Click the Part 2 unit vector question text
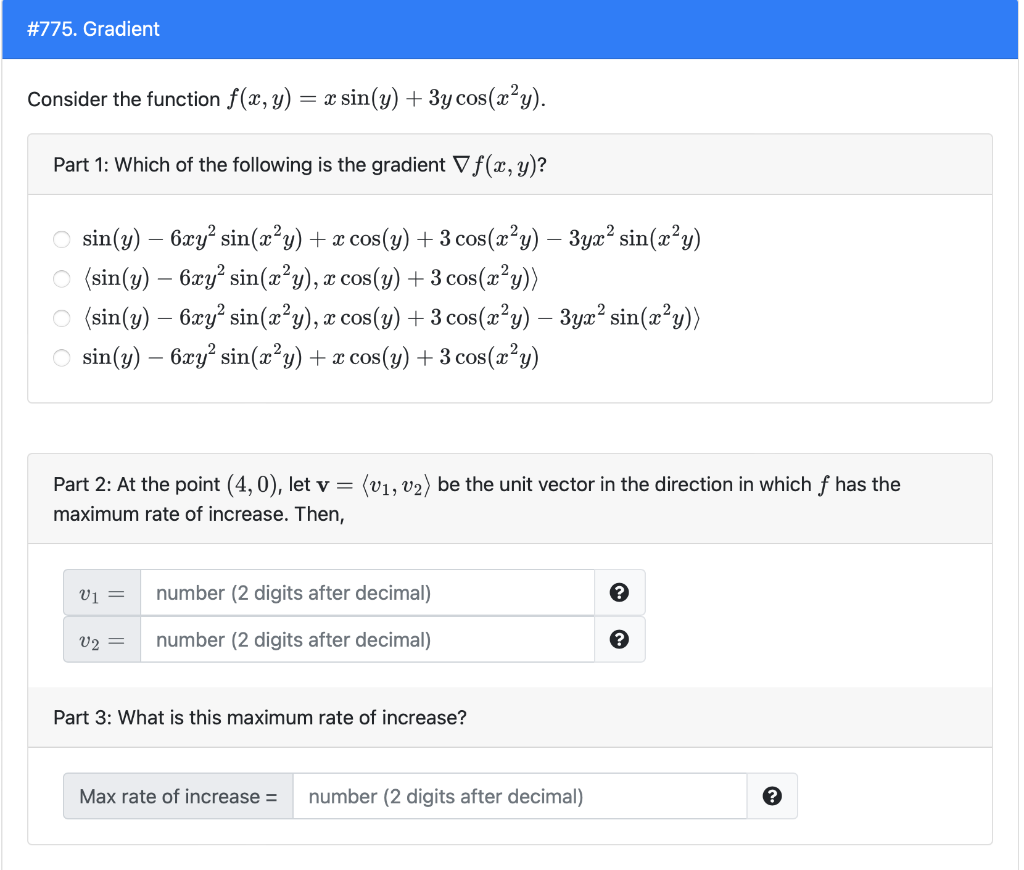The image size is (1024, 870). pos(477,499)
